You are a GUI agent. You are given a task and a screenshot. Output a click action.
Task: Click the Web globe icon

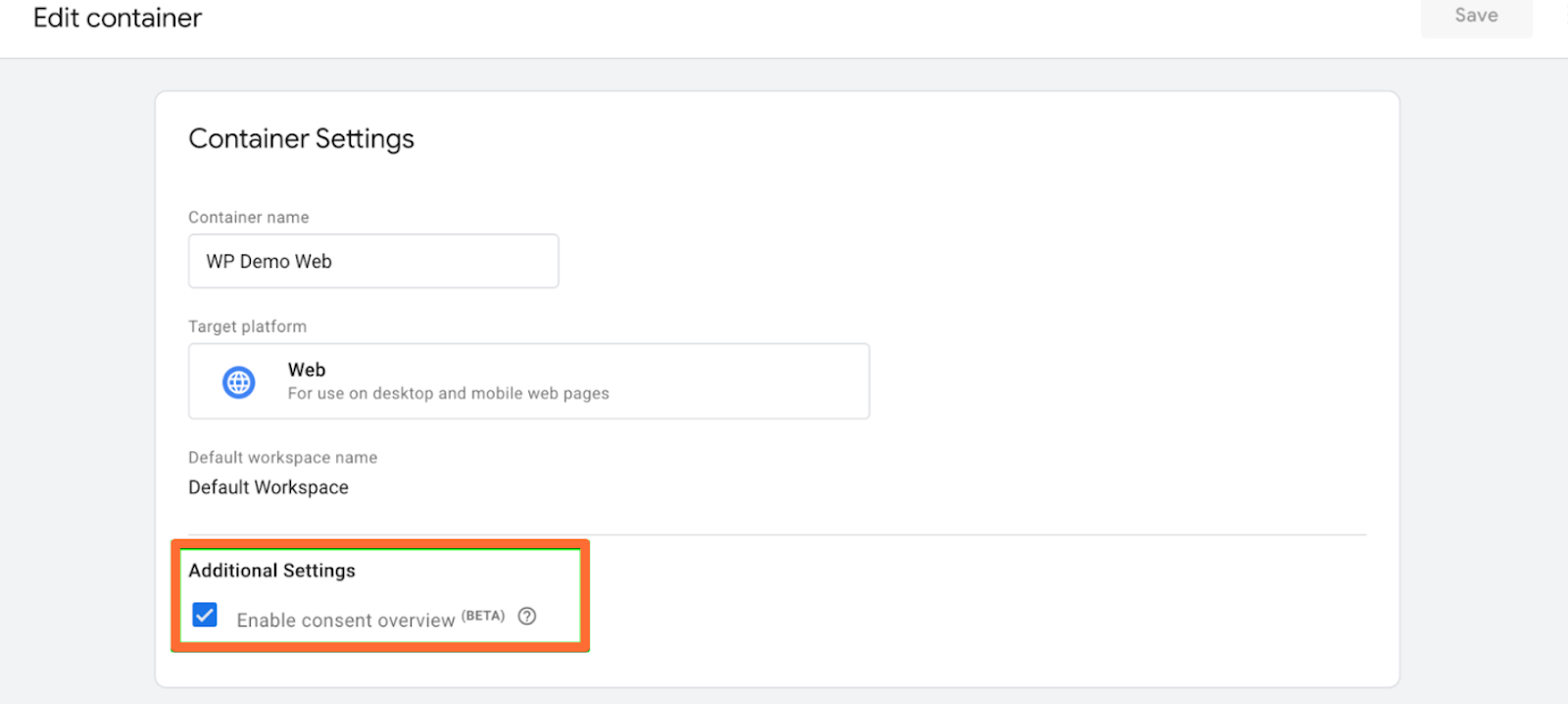239,381
